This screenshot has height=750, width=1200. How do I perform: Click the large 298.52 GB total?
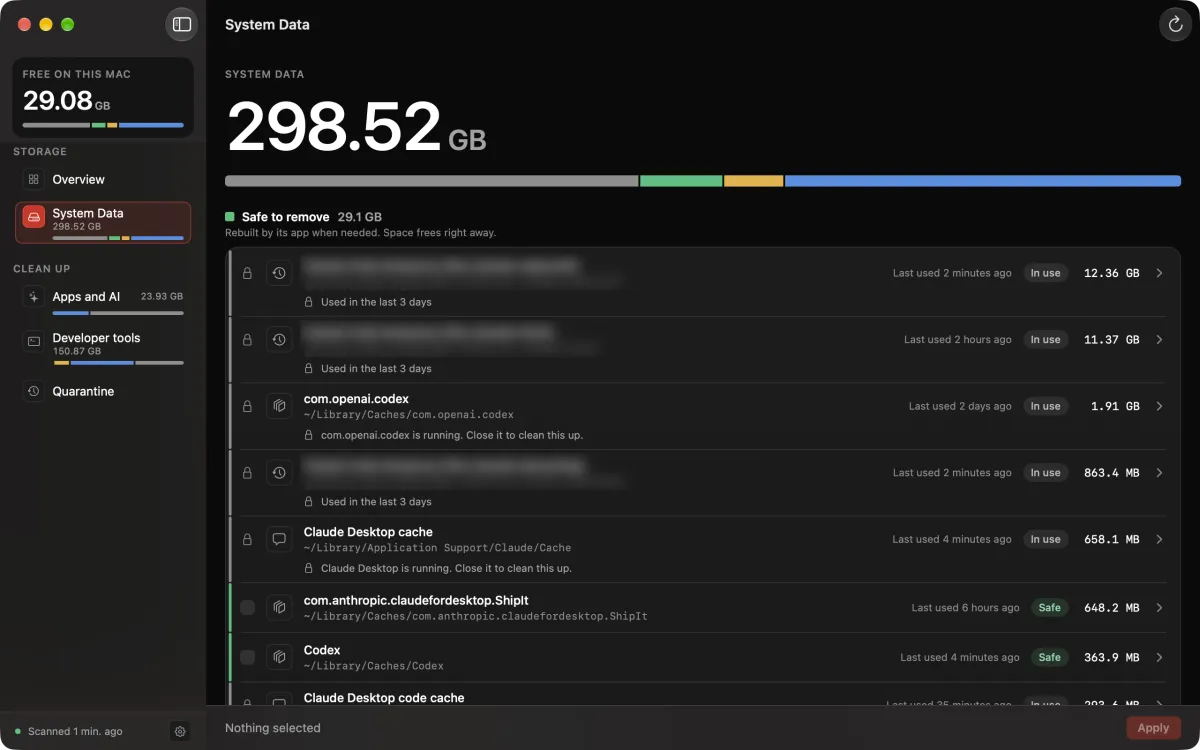356,128
